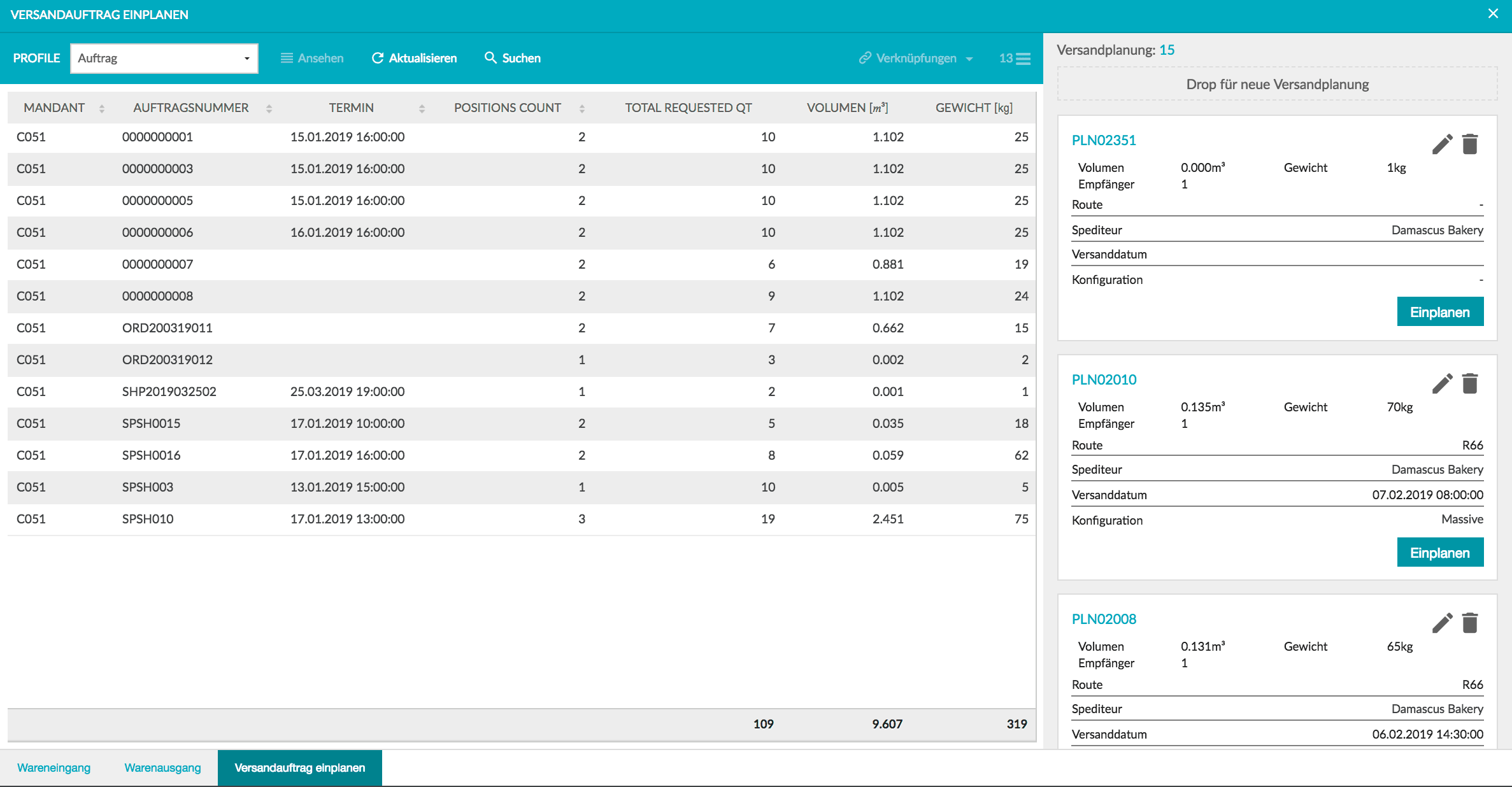Select order row ORD200319012
The image size is (1512, 787).
[522, 360]
